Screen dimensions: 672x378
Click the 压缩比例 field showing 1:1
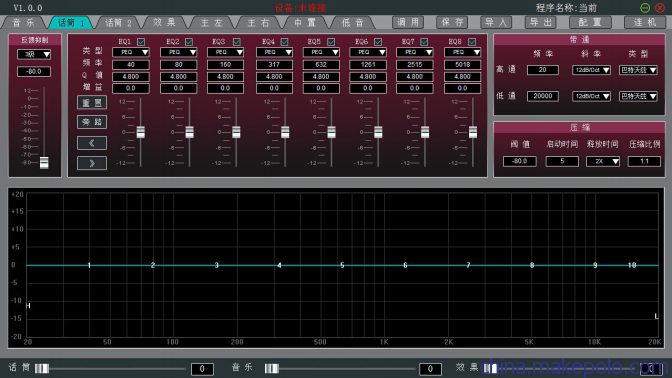(x=644, y=162)
